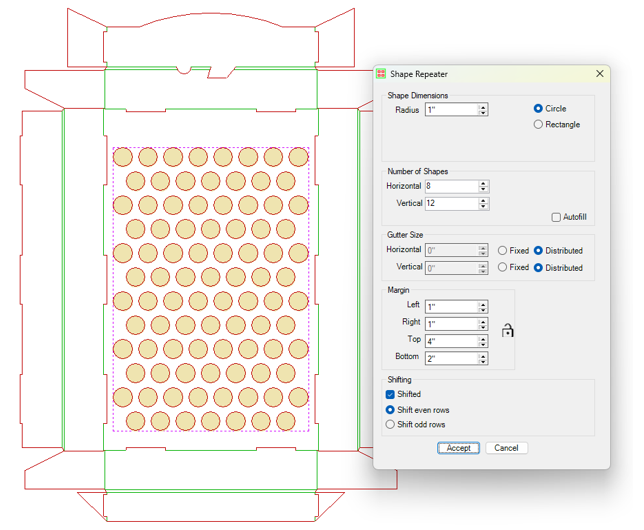Toggle the margin lock icon

[x=507, y=330]
